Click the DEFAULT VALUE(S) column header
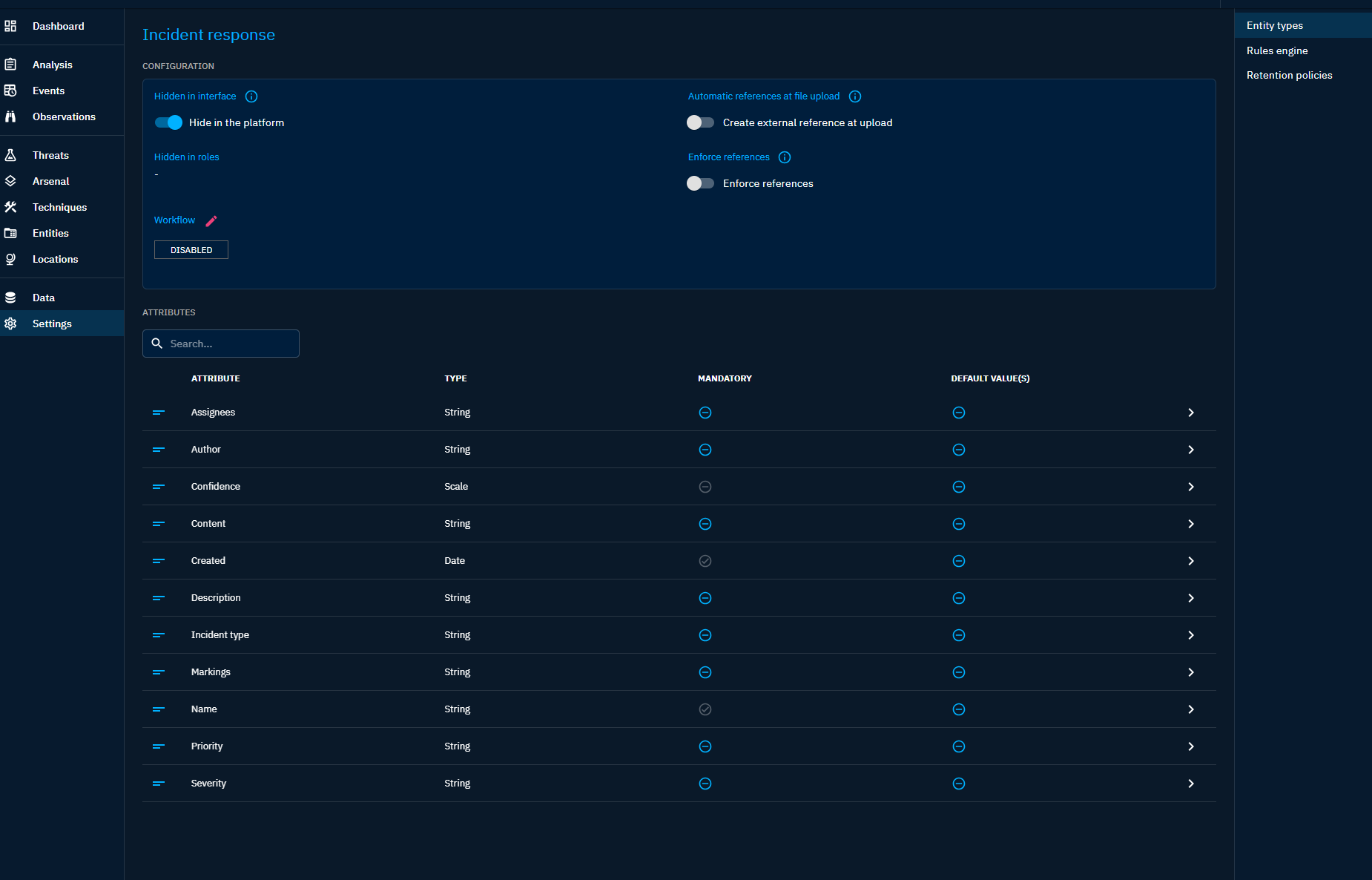This screenshot has width=1372, height=880. click(x=990, y=378)
